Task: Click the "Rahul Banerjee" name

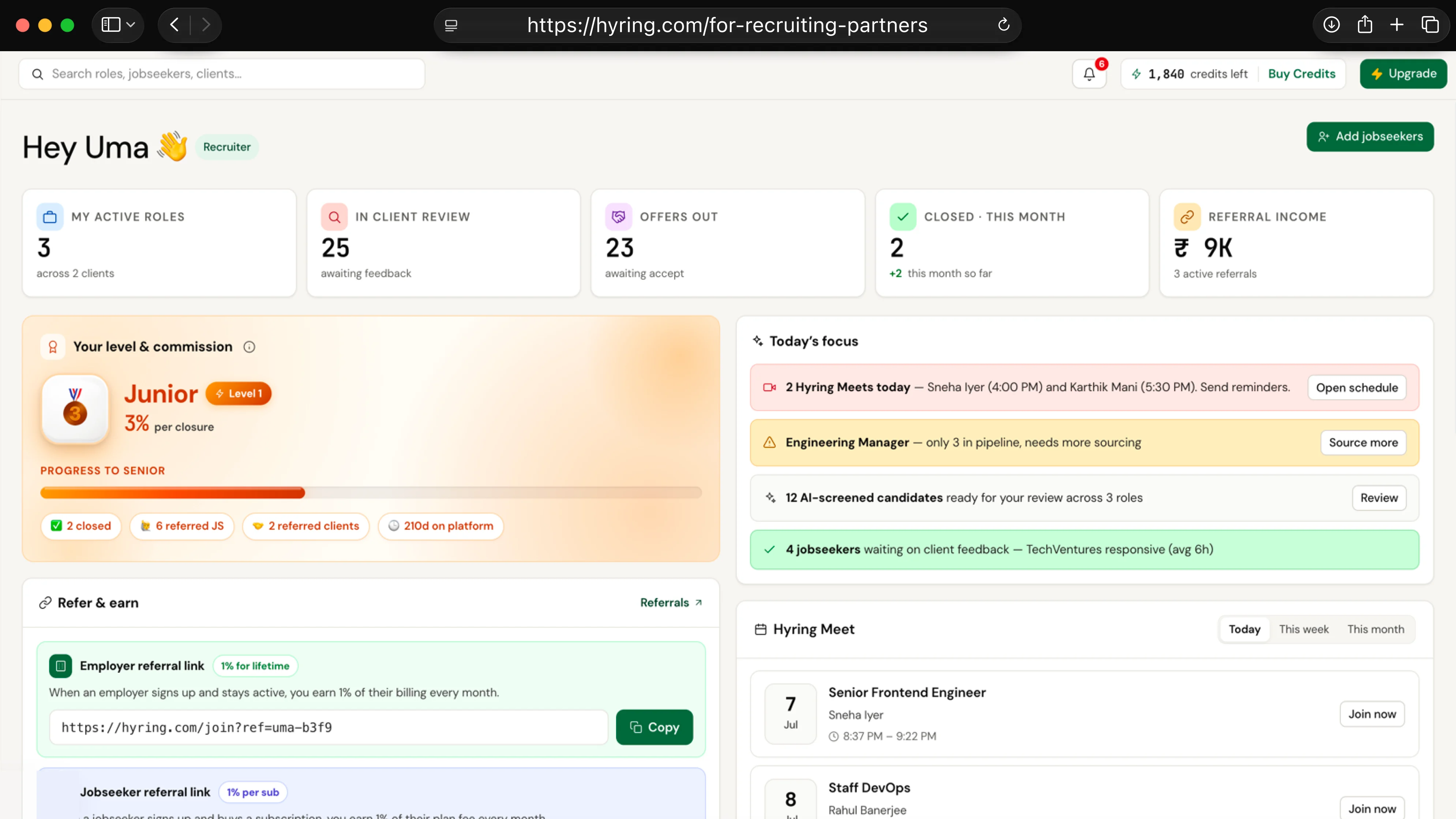Action: click(x=867, y=810)
